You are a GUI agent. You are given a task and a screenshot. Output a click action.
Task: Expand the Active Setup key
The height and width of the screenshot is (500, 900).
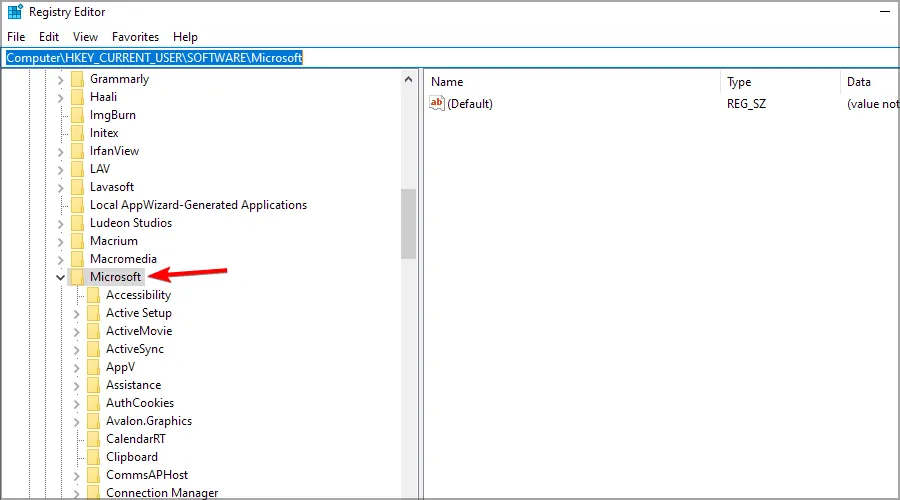point(76,313)
